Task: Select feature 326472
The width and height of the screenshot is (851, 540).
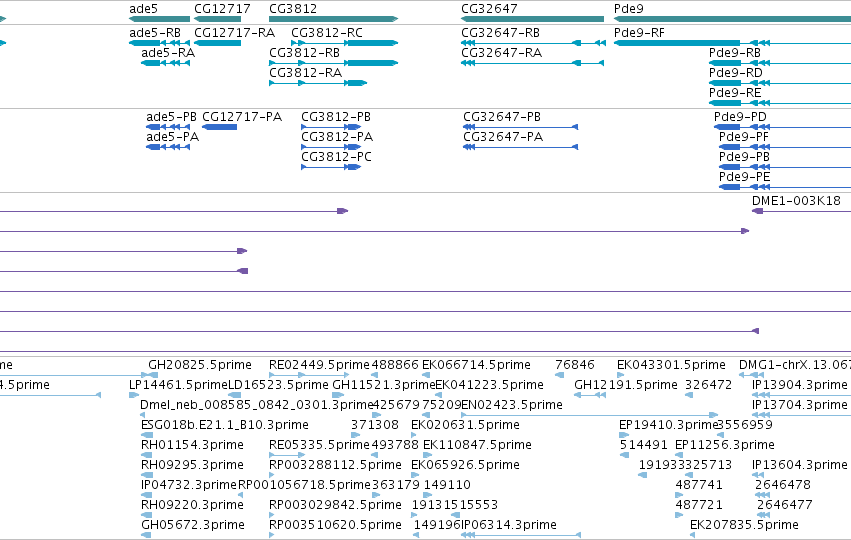Action: pyautogui.click(x=708, y=385)
